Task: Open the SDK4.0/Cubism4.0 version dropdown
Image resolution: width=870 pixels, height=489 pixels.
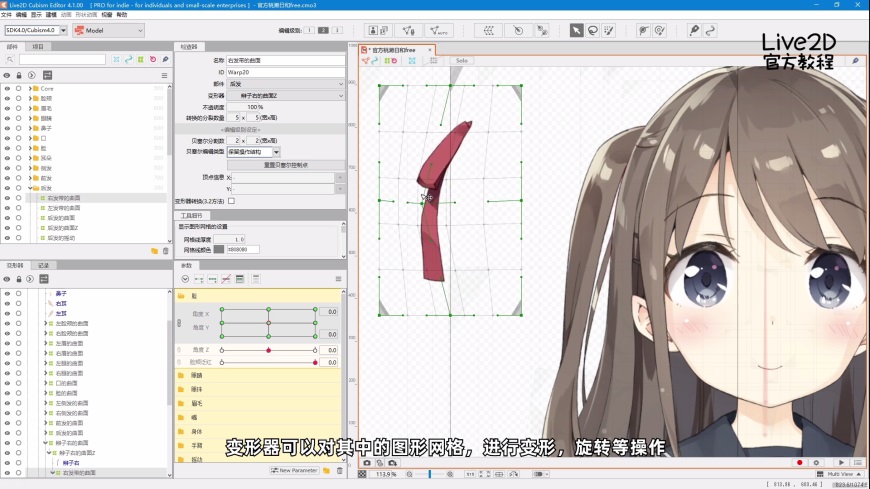Action: click(x=63, y=30)
